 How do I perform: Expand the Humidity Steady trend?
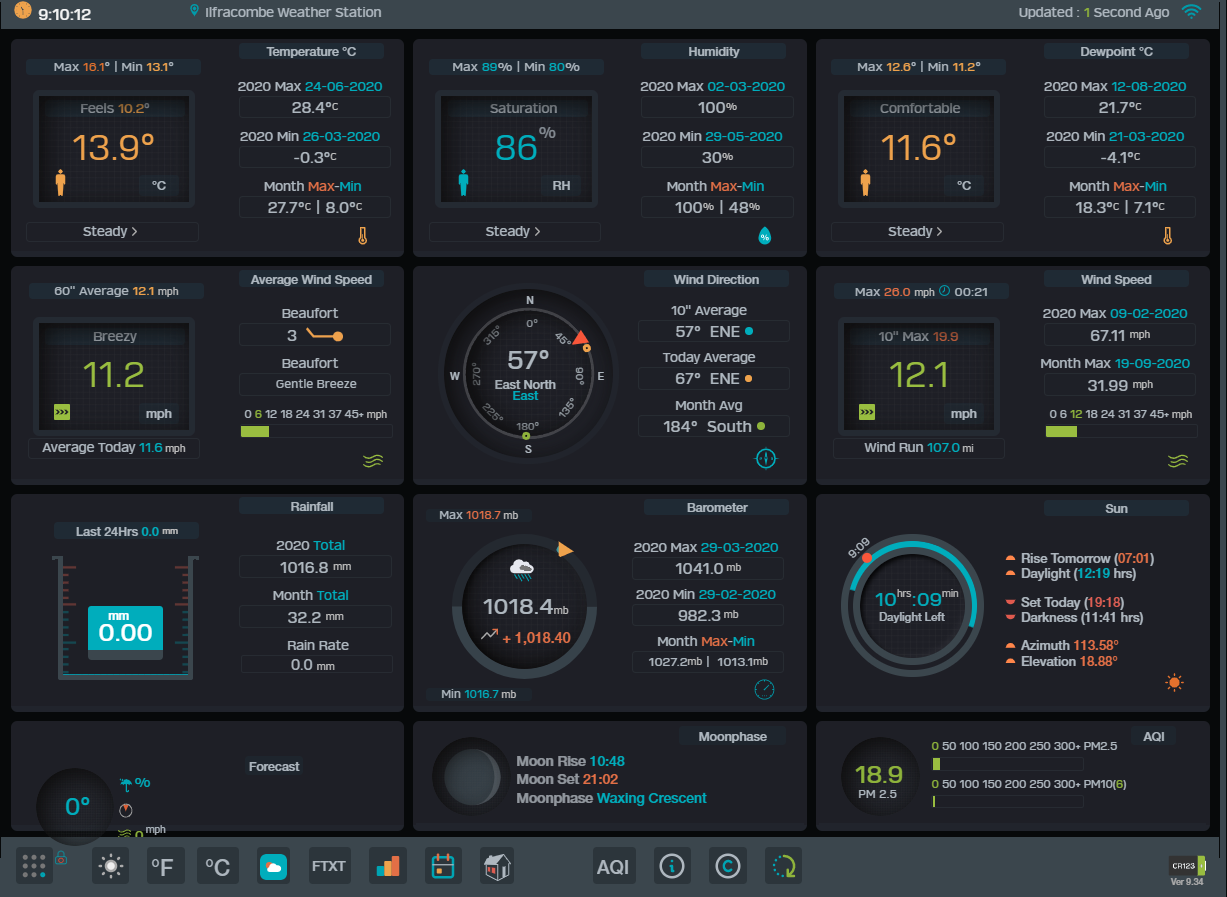click(514, 232)
